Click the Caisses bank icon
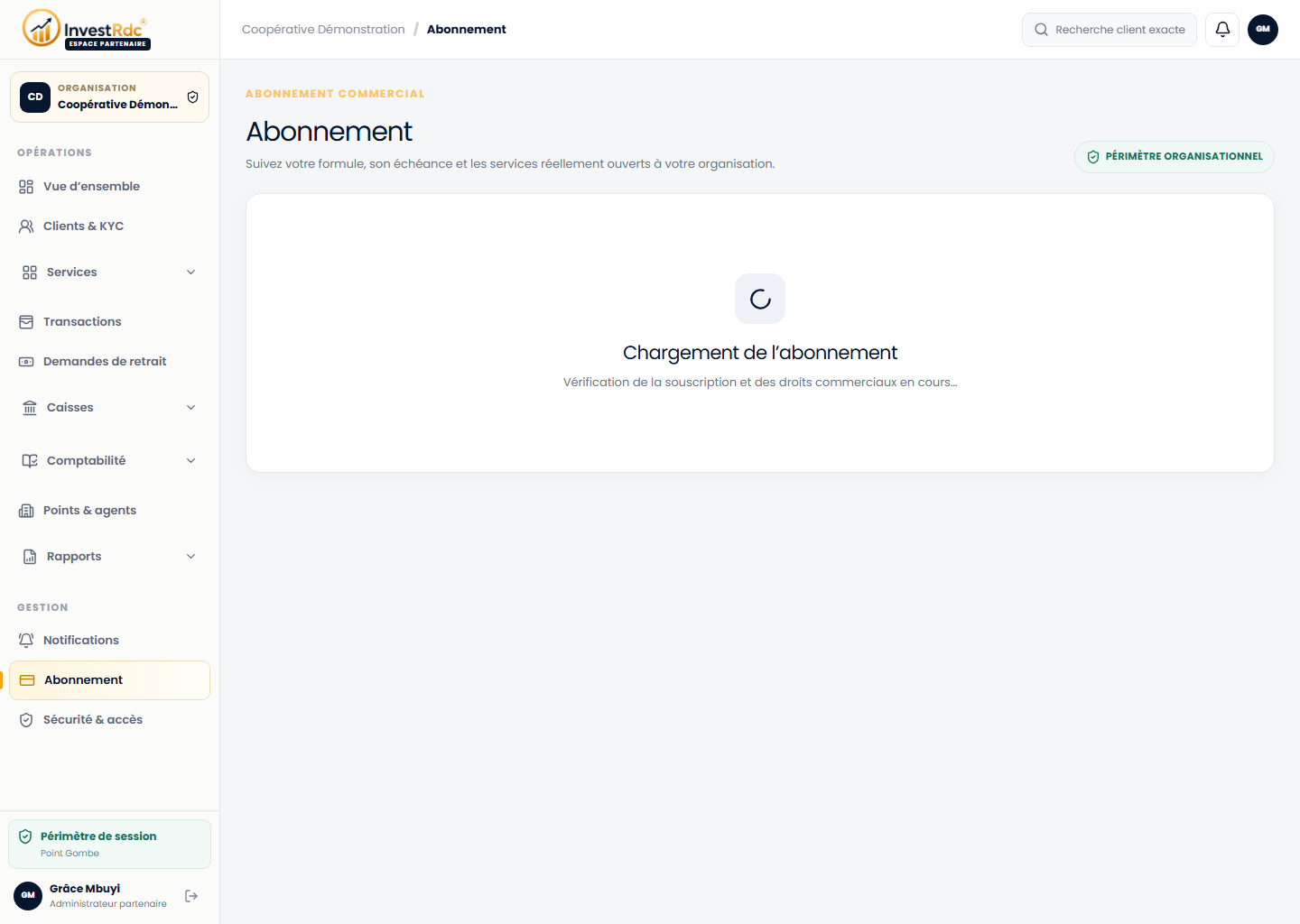The image size is (1300, 924). click(x=30, y=408)
